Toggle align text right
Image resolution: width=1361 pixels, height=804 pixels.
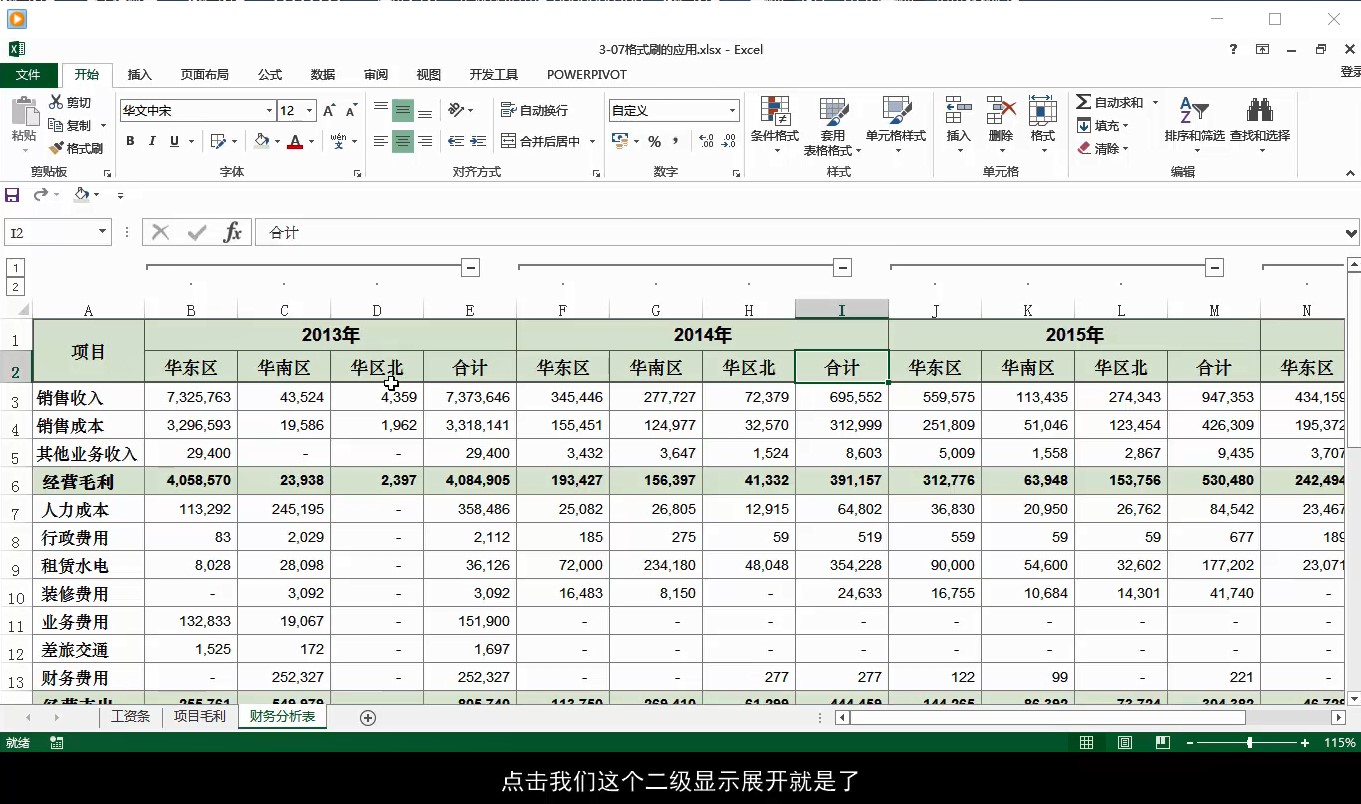point(425,141)
